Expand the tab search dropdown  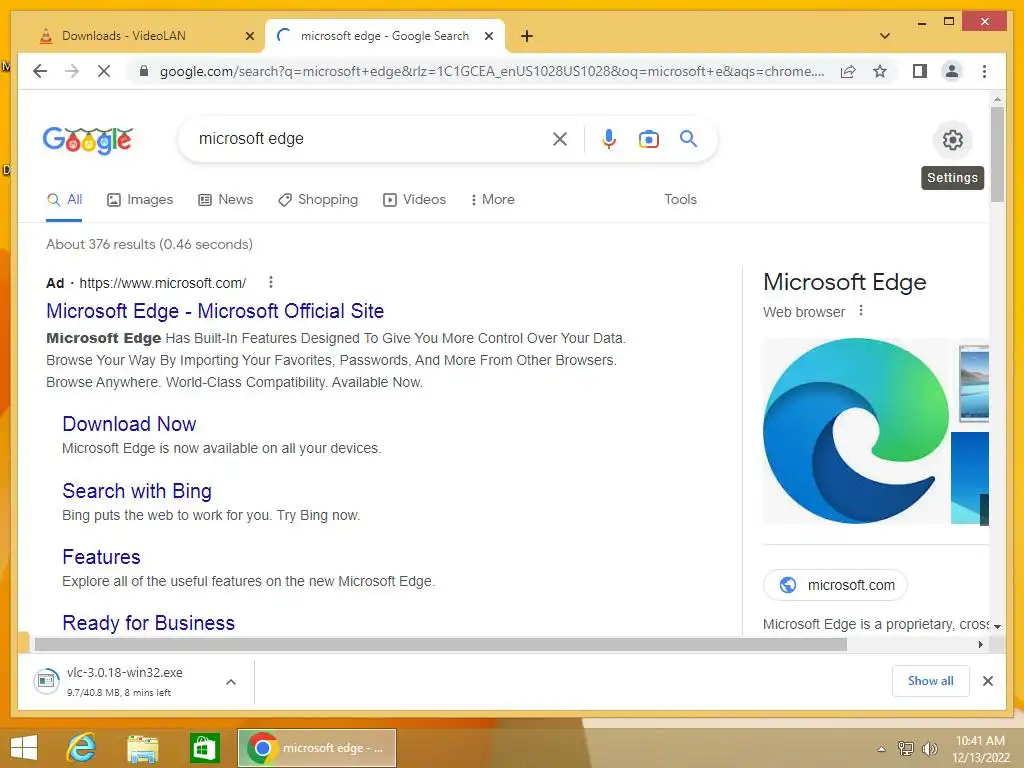[x=885, y=36]
